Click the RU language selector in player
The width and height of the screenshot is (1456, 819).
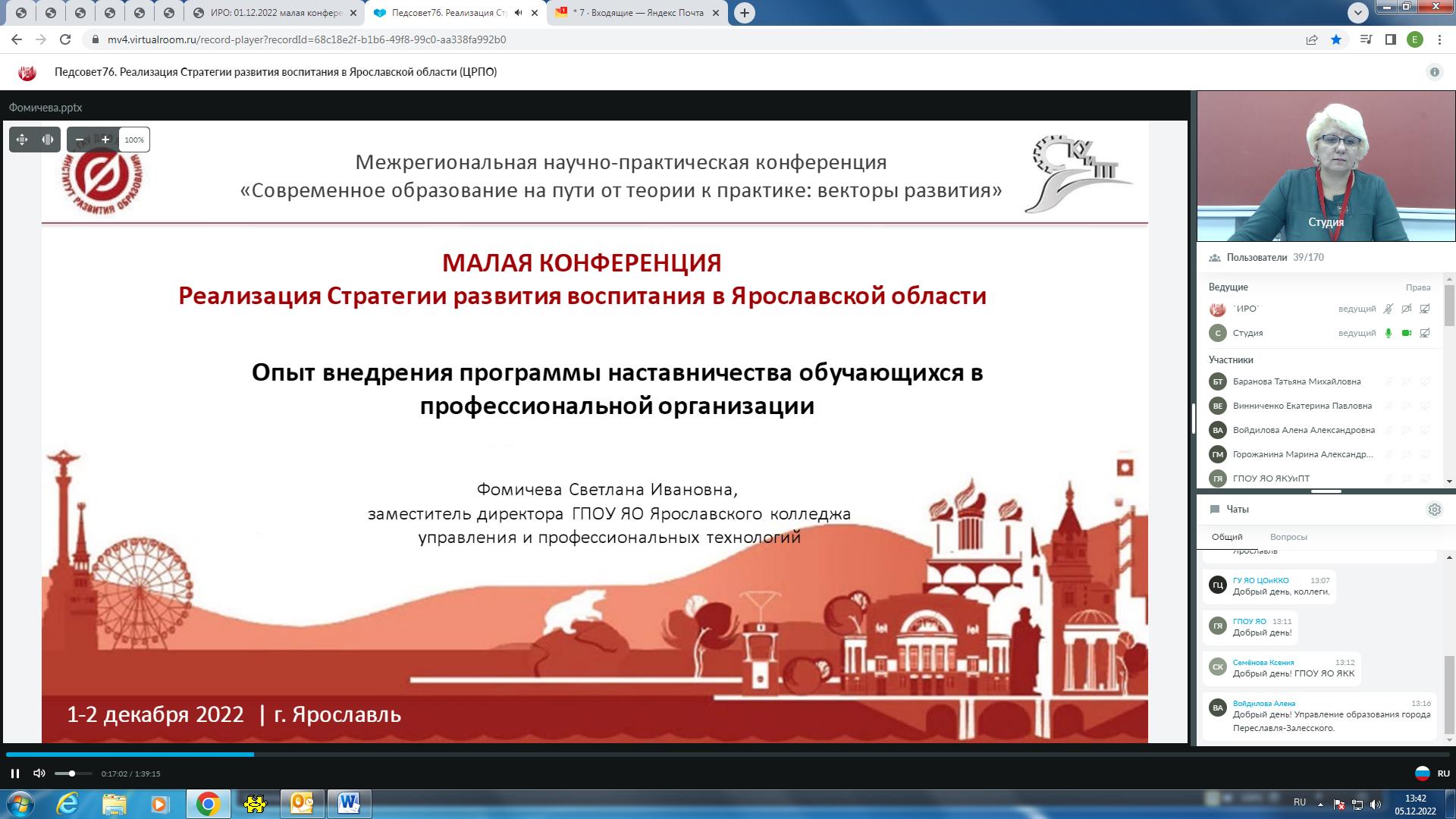click(1432, 773)
